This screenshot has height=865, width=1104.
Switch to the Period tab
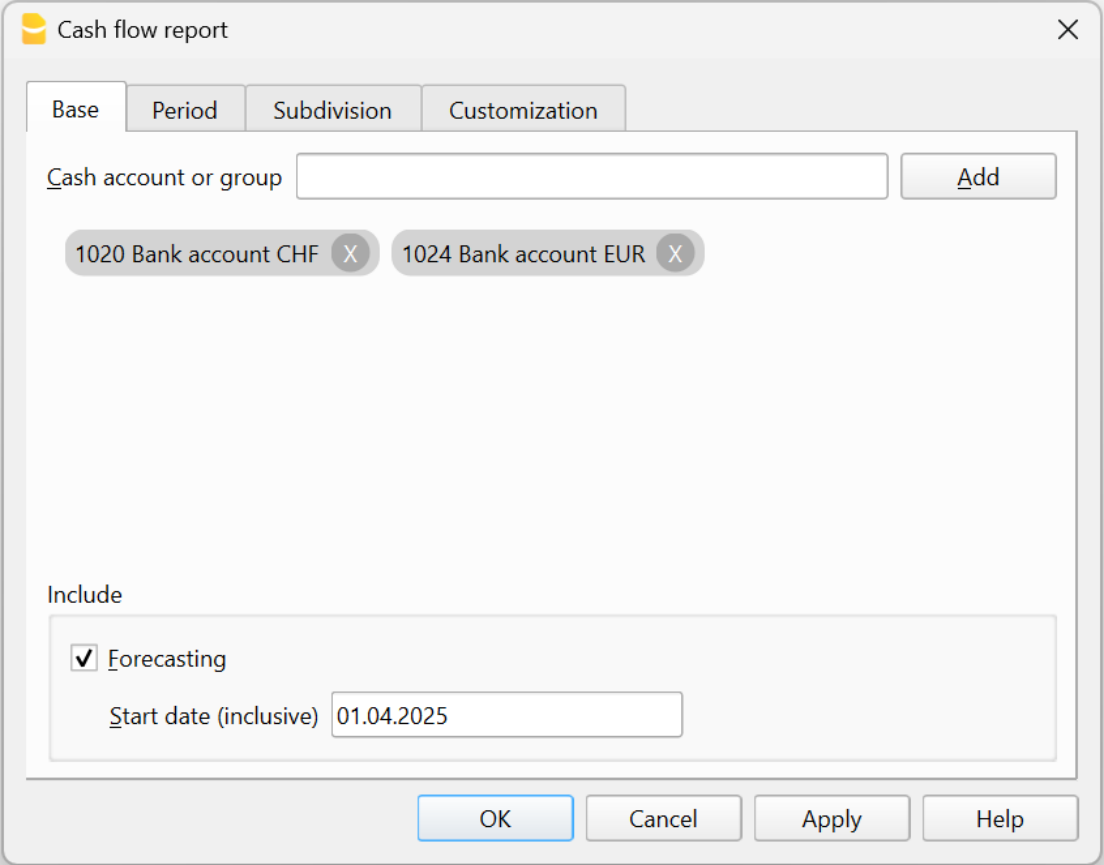pyautogui.click(x=184, y=110)
